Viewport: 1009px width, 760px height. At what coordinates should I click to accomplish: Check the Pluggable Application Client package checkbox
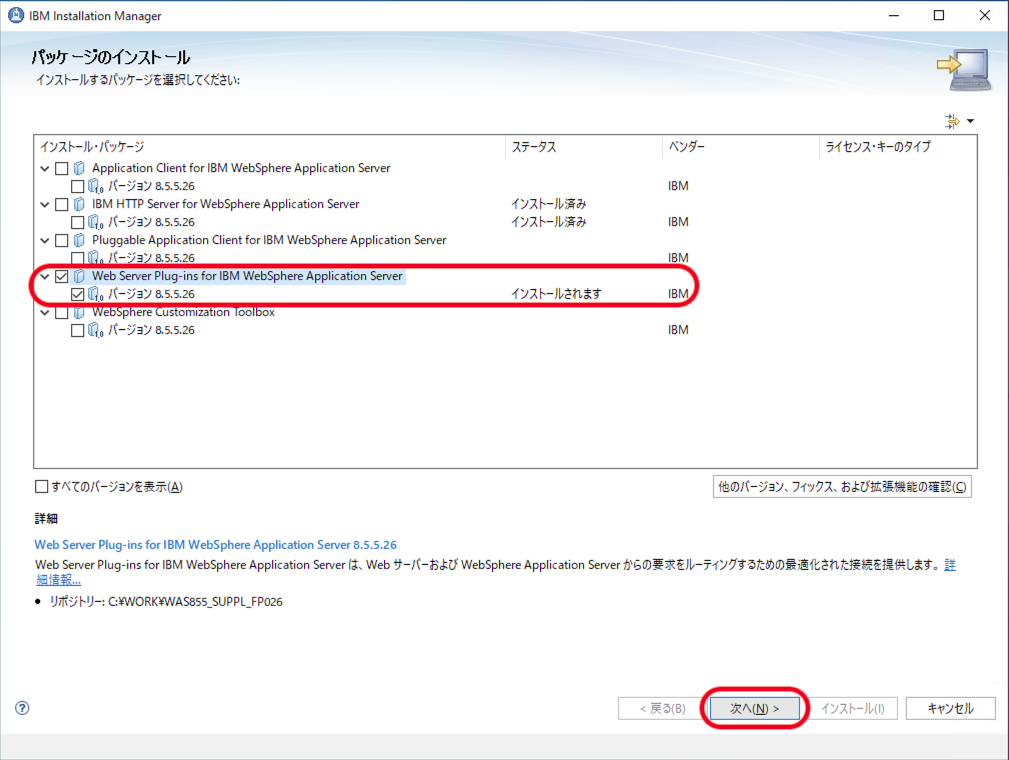[x=62, y=241]
